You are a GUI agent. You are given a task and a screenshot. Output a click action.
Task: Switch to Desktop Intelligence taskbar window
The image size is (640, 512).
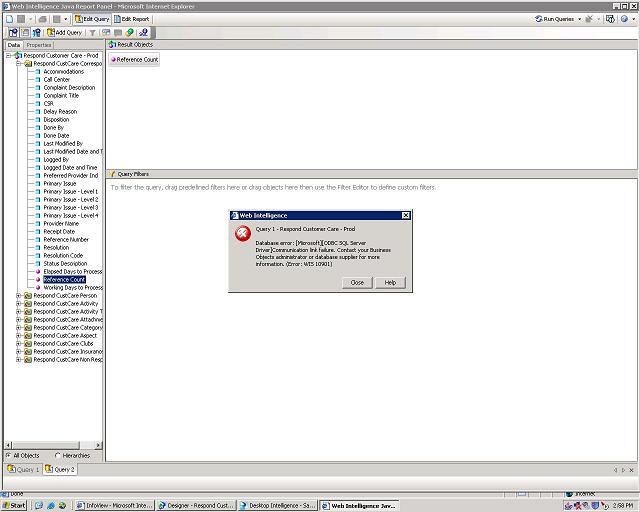(x=278, y=505)
